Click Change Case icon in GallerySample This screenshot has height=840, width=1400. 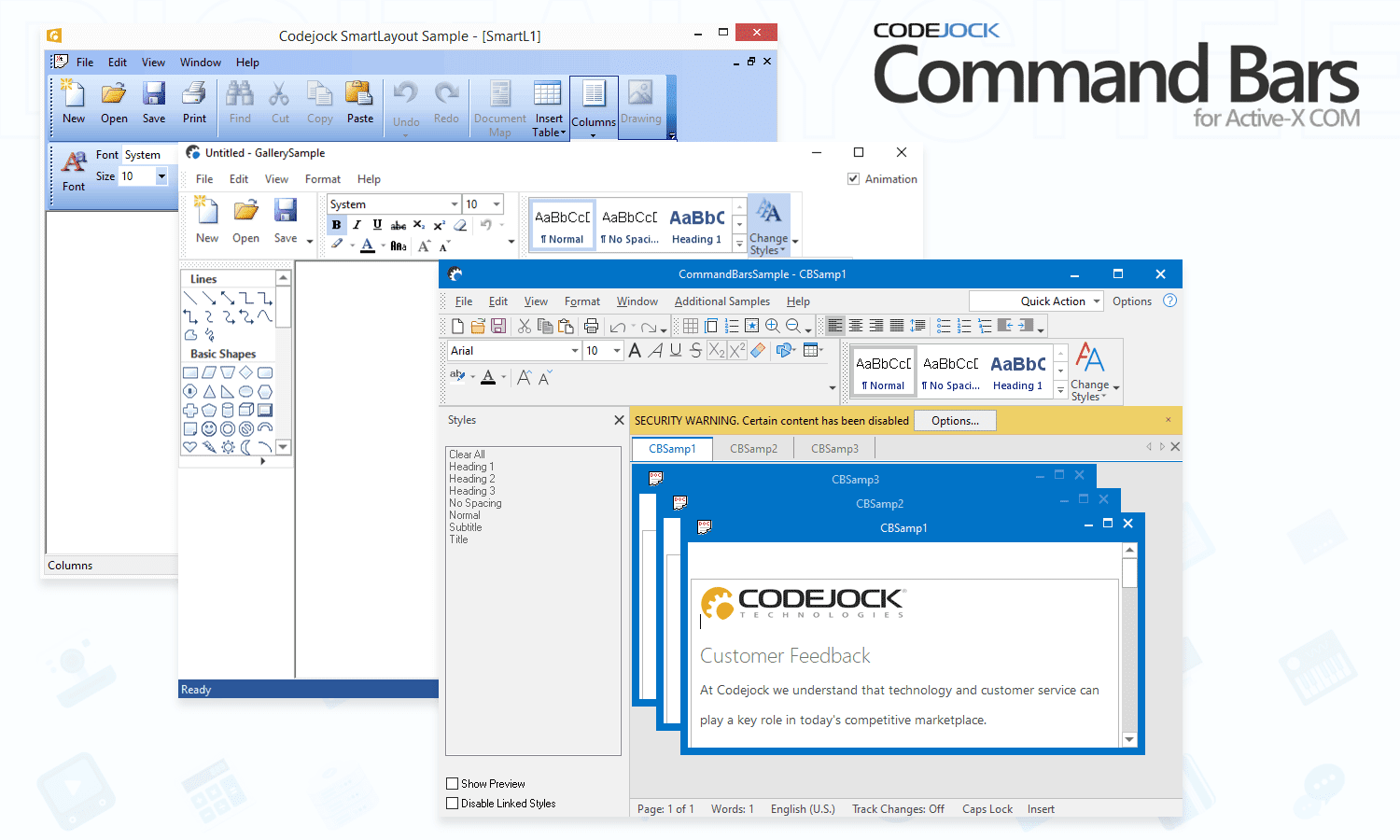399,245
